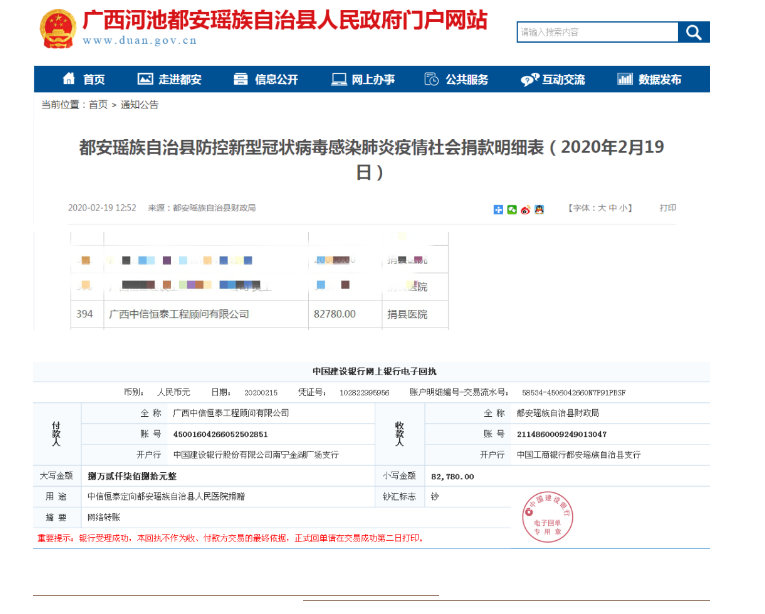765x614 pixels.
Task: Go to the 公共服务 section
Action: (457, 80)
